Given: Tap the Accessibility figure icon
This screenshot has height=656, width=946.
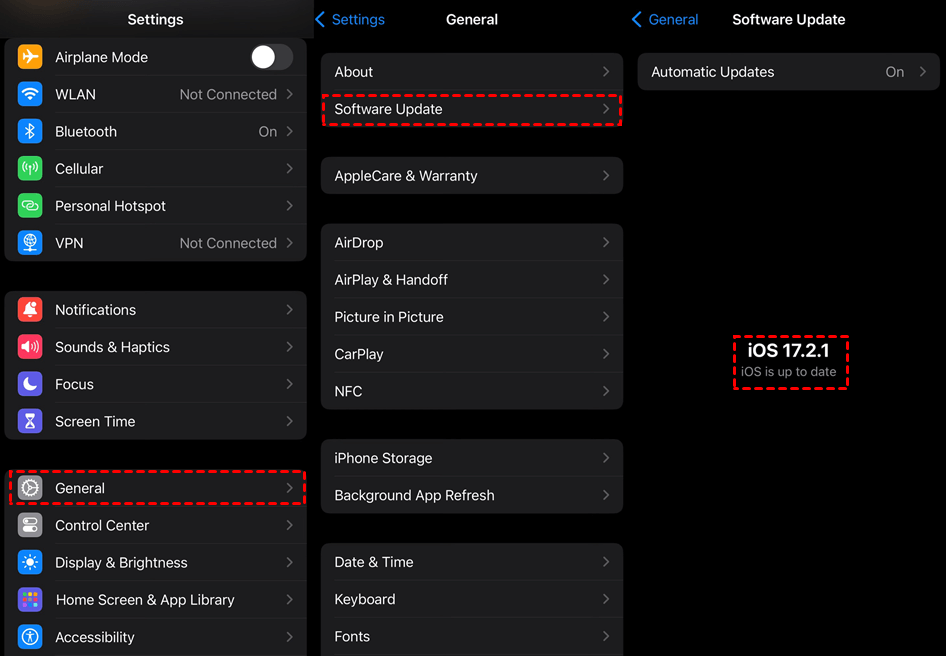Looking at the screenshot, I should pyautogui.click(x=30, y=637).
